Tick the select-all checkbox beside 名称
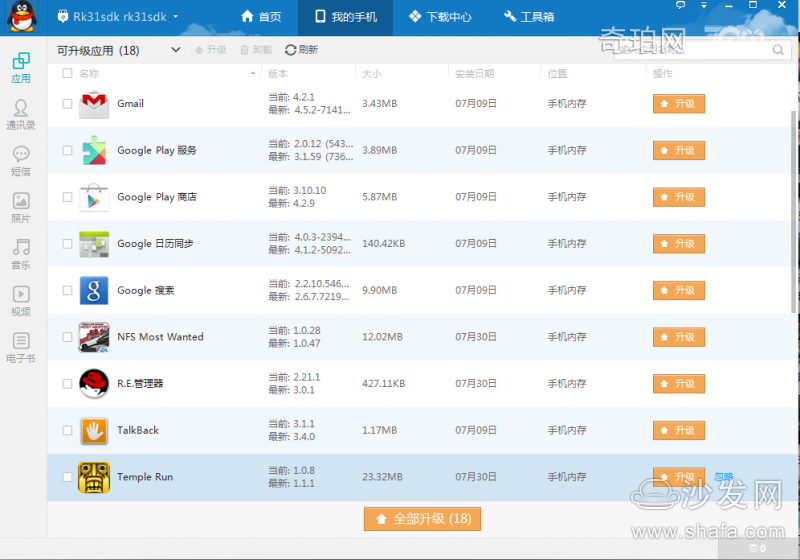The height and width of the screenshot is (560, 800). (x=67, y=73)
